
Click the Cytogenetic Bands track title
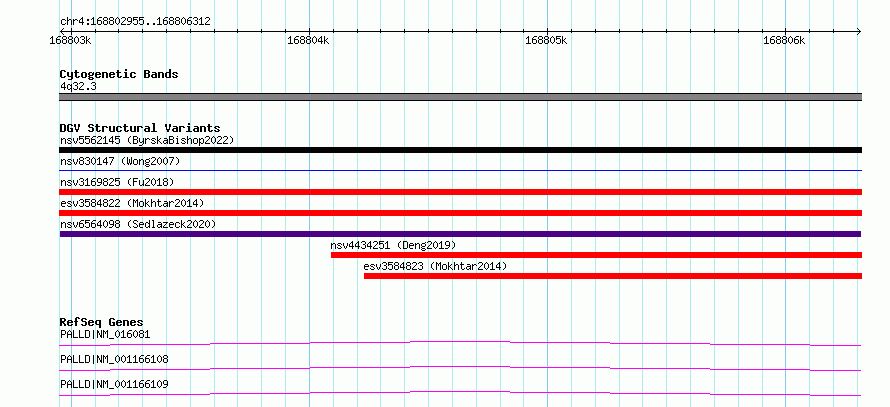[119, 74]
